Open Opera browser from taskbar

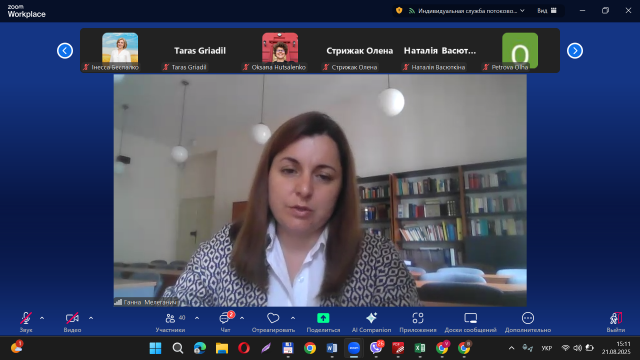(244, 348)
